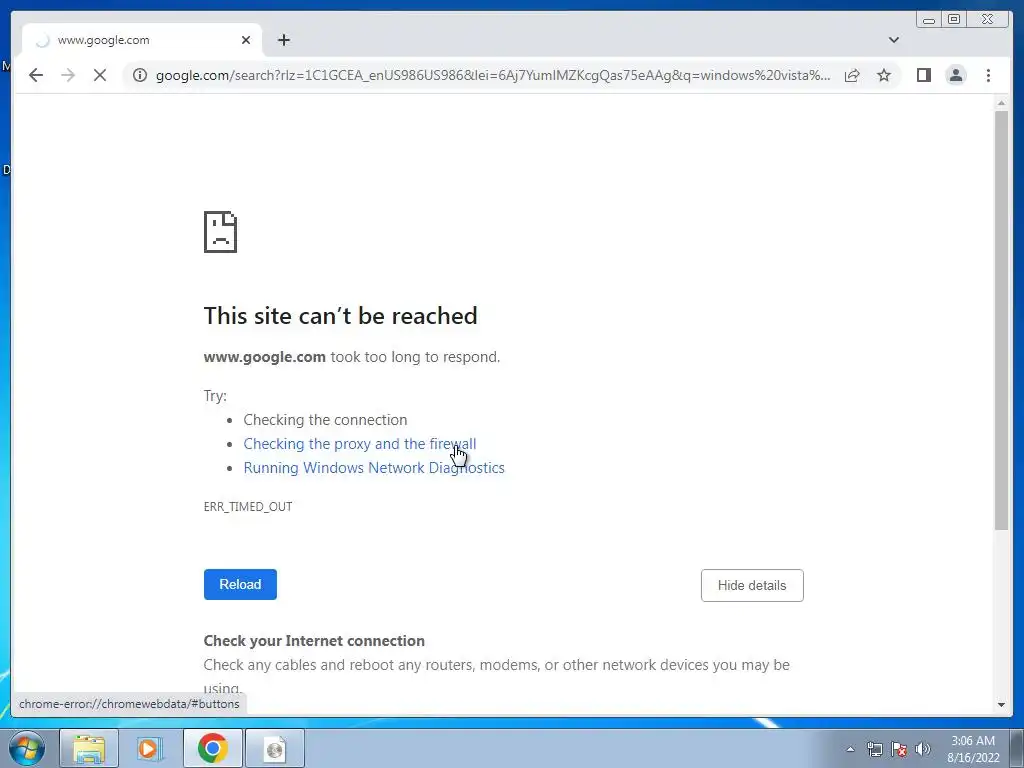Open the Chrome three-dot menu
The height and width of the screenshot is (768, 1024).
tap(988, 75)
